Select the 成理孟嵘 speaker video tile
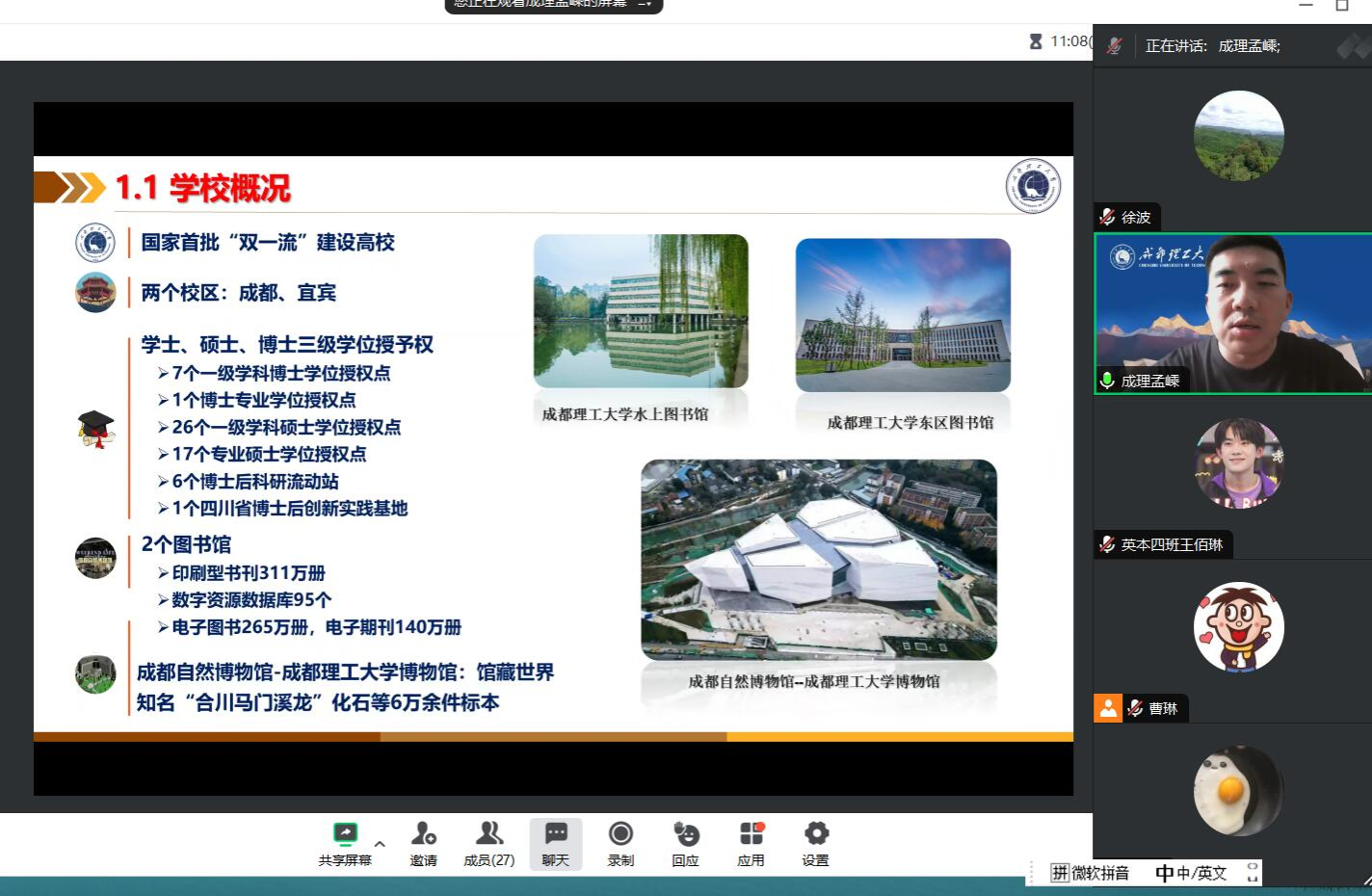This screenshot has height=896, width=1372. click(x=1233, y=313)
